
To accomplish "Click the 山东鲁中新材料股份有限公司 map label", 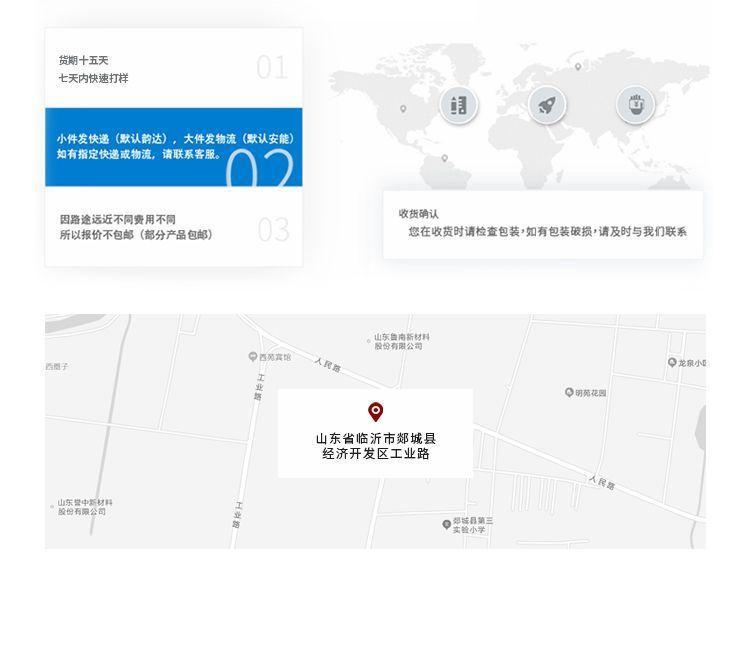I will [x=85, y=507].
